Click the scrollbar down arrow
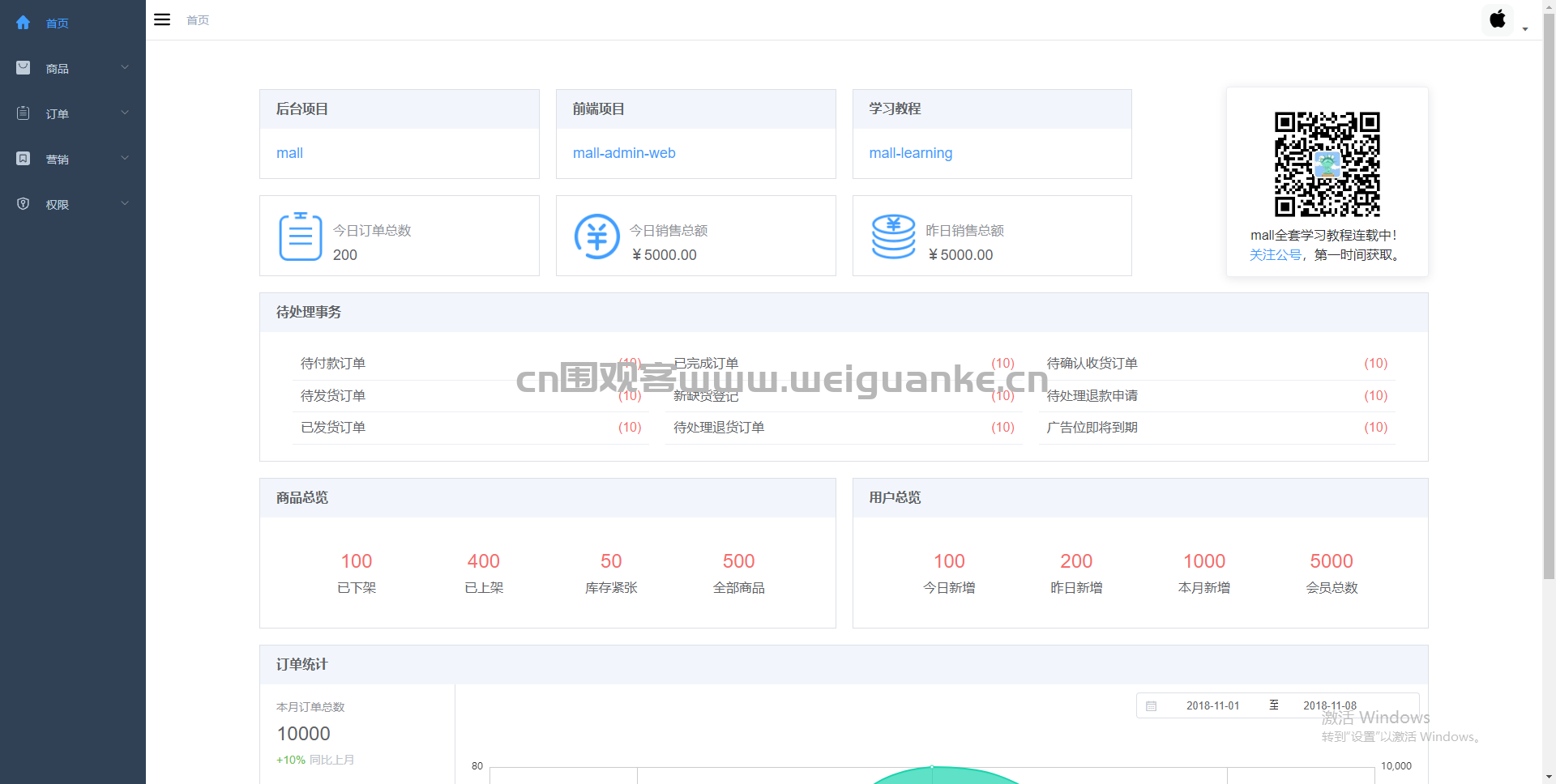The image size is (1556, 784). [1549, 778]
